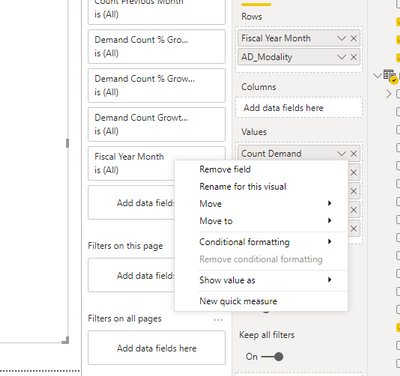The width and height of the screenshot is (400, 376).
Task: Click the Add data fields well under the Fiscal Year Month filter card
Action: 131,203
